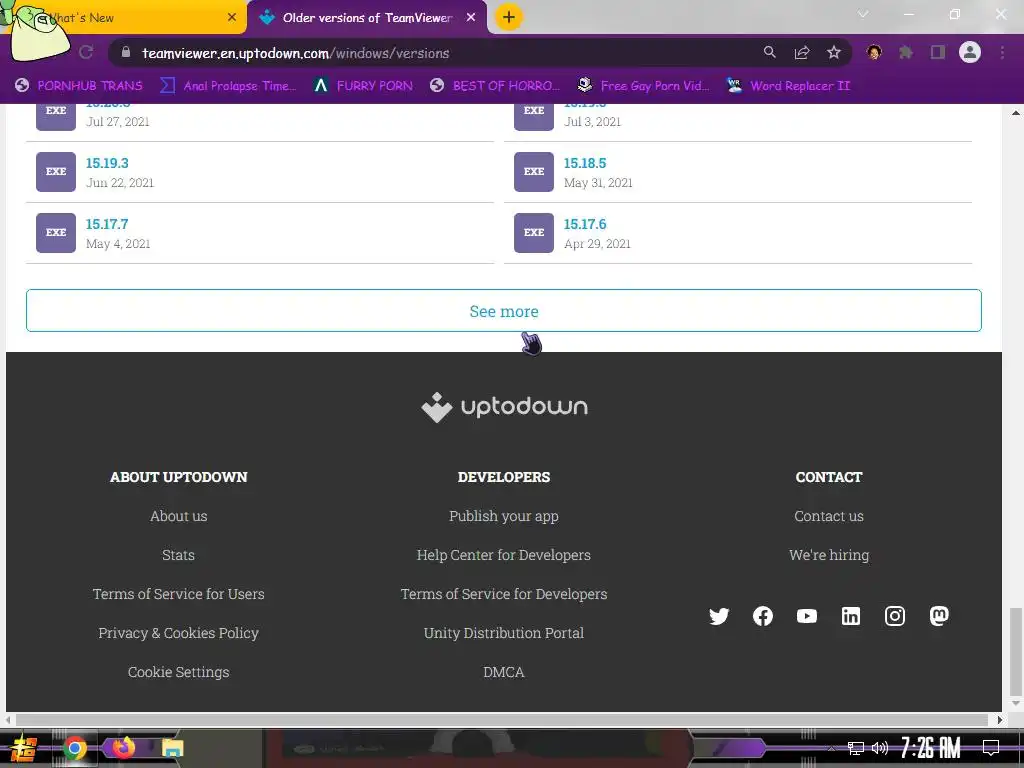This screenshot has width=1024, height=768.
Task: Open the Contact us link
Action: [829, 516]
